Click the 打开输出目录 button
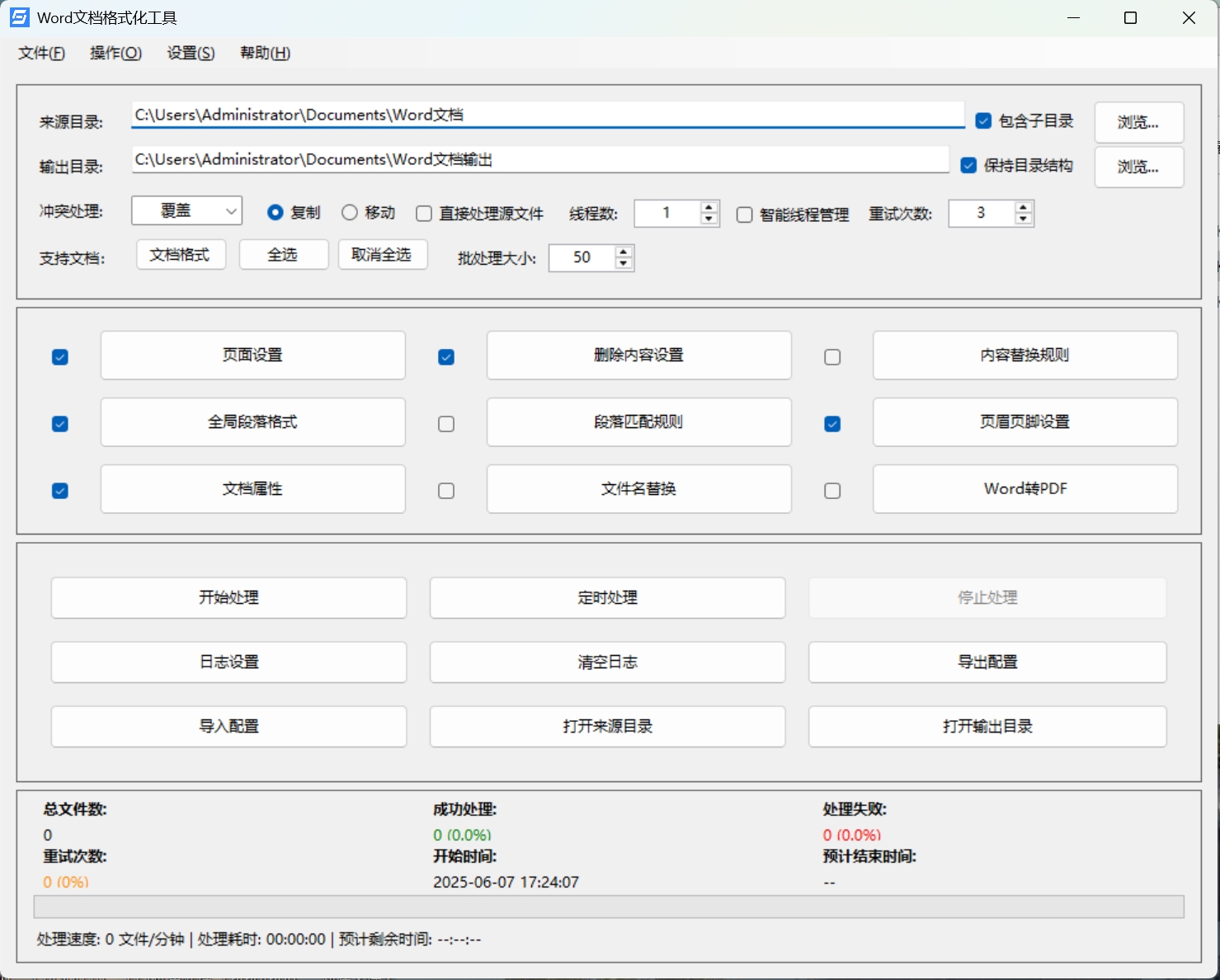The width and height of the screenshot is (1220, 980). point(987,727)
